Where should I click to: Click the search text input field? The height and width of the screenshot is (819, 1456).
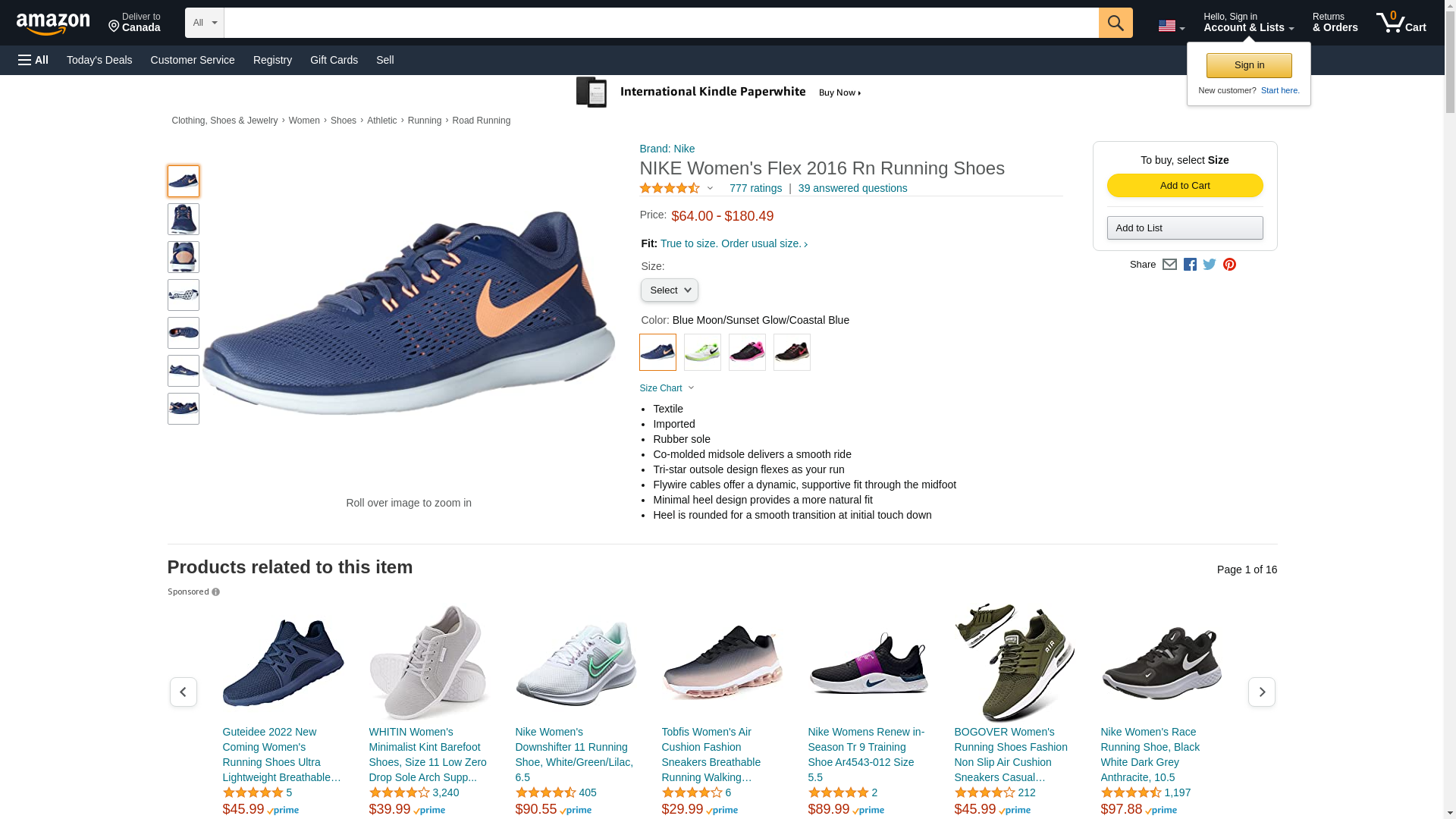[x=660, y=23]
